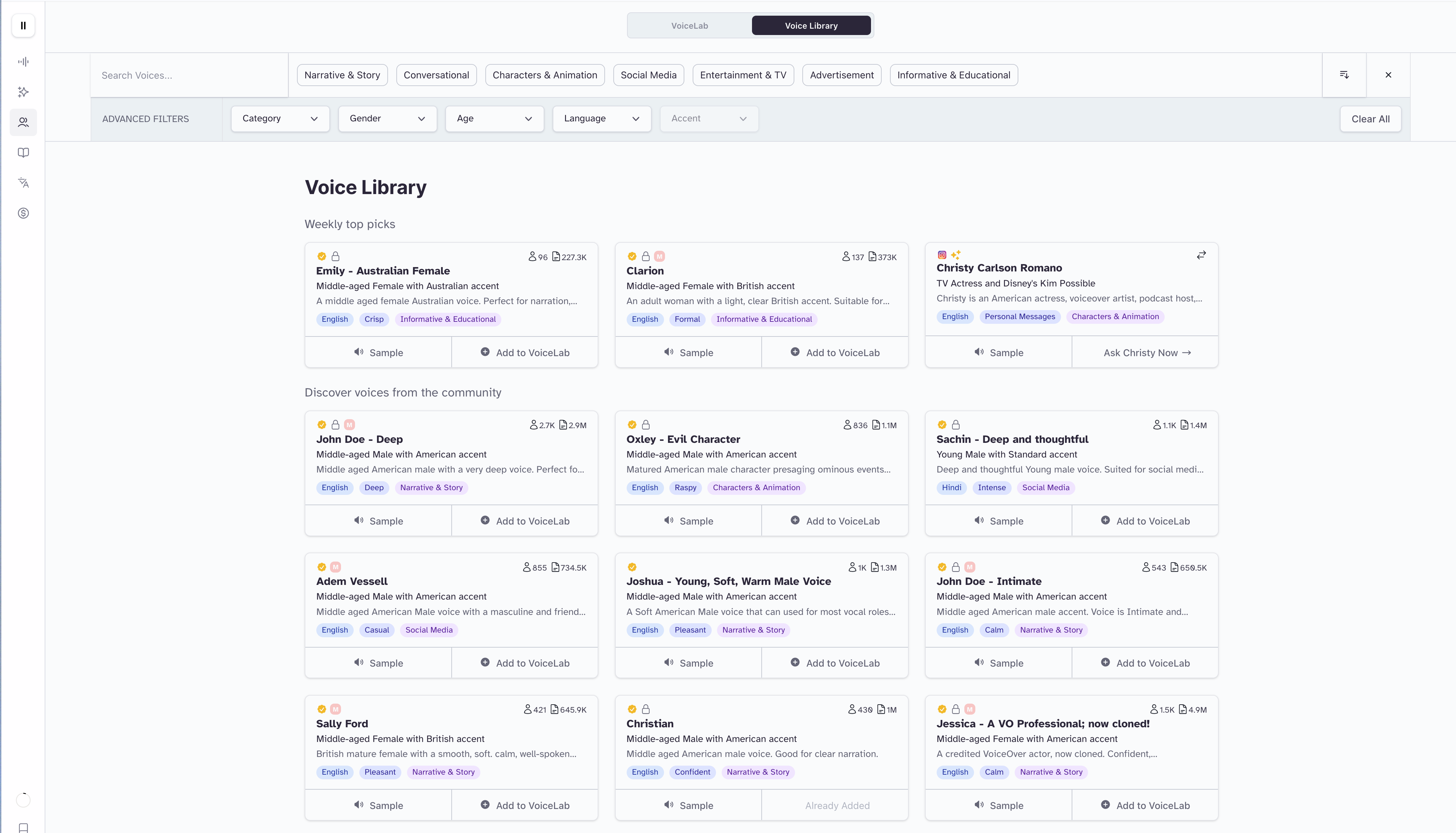Click the sort voices icon
Viewport: 1456px width, 833px height.
coord(1344,75)
